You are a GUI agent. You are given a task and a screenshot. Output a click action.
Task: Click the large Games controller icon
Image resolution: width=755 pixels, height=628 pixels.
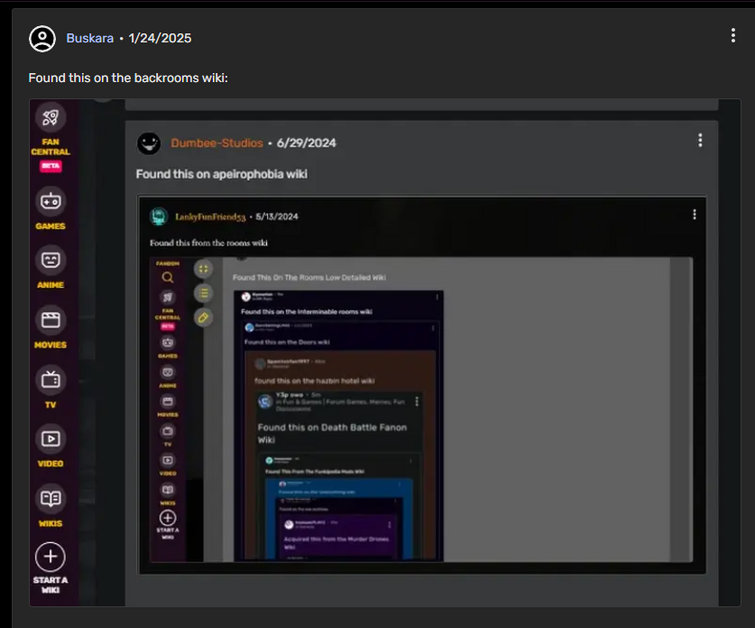51,201
